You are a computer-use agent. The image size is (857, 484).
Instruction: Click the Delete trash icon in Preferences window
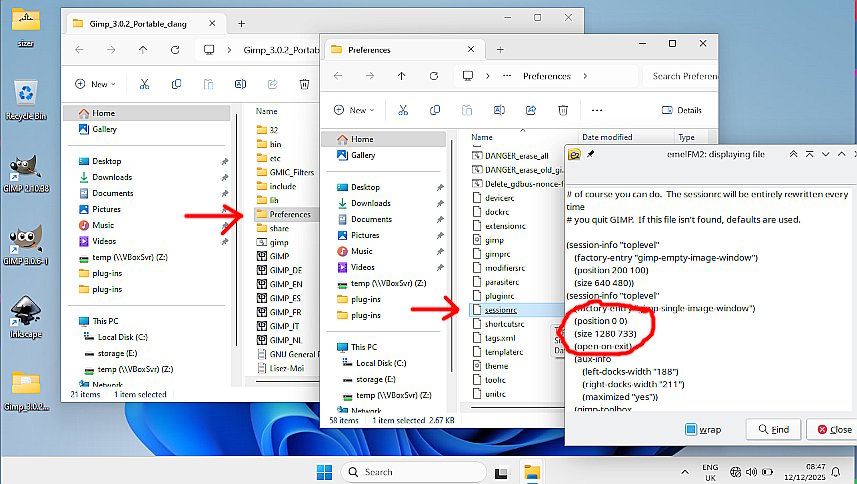tap(560, 110)
